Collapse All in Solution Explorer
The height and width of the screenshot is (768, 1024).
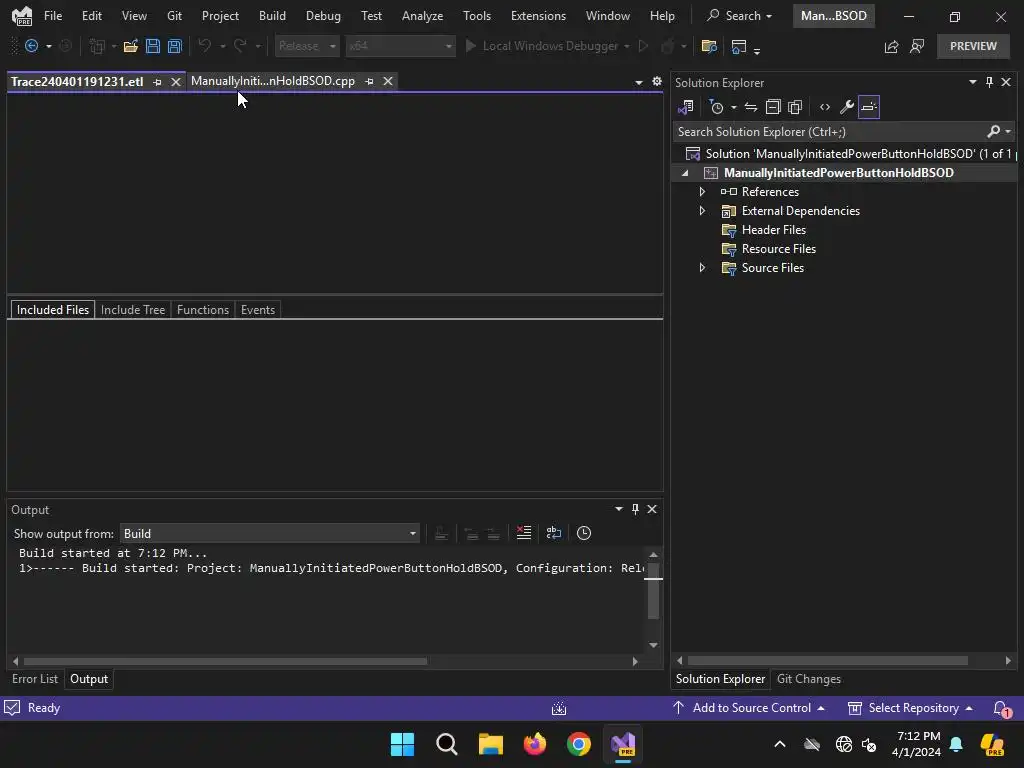[x=773, y=107]
